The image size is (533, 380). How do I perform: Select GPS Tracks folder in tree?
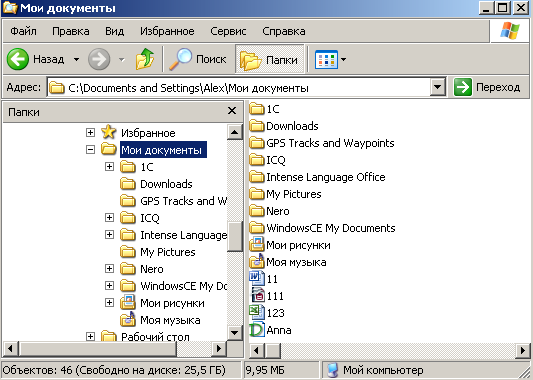pos(184,201)
